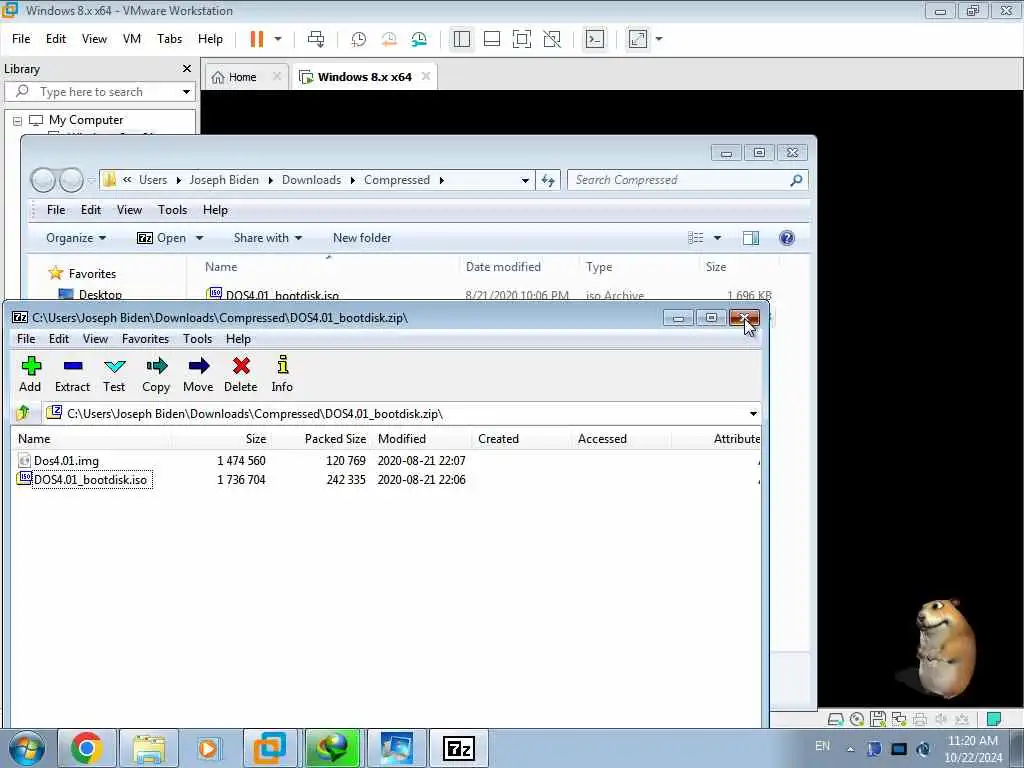This screenshot has width=1024, height=768.
Task: Click New folder in Explorer
Action: click(x=362, y=238)
